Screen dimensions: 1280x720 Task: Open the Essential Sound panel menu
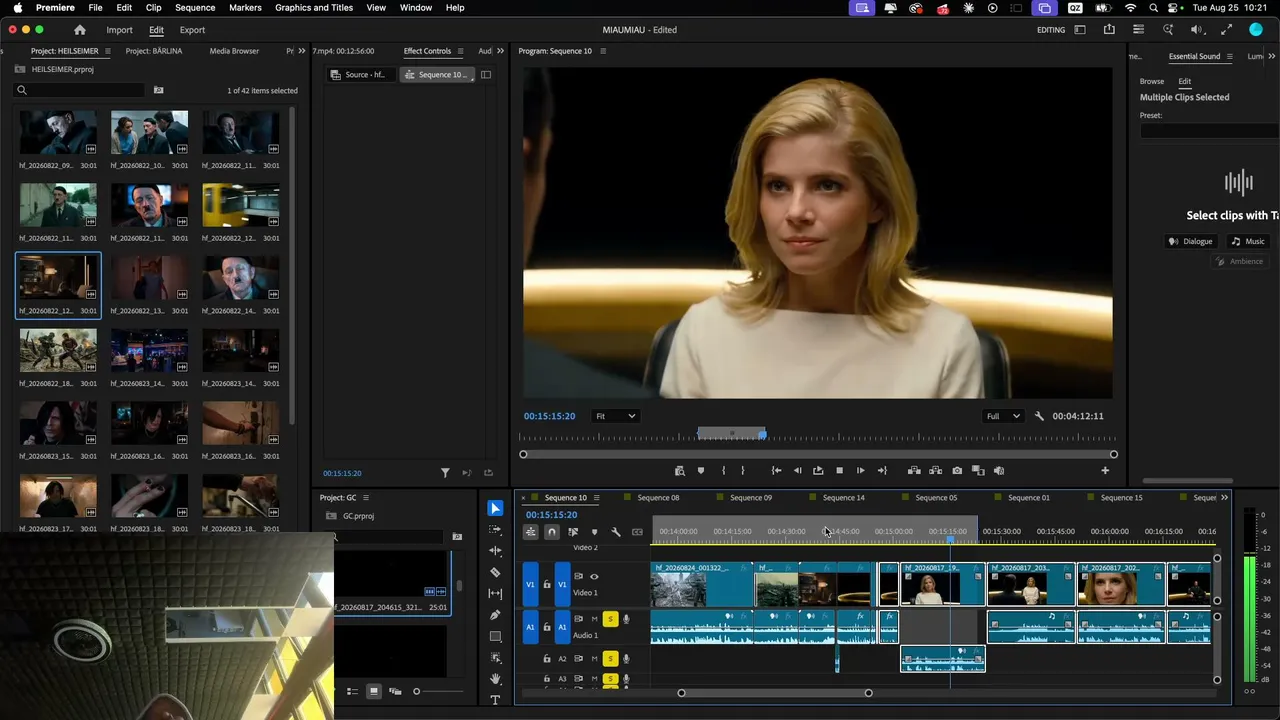[1229, 57]
